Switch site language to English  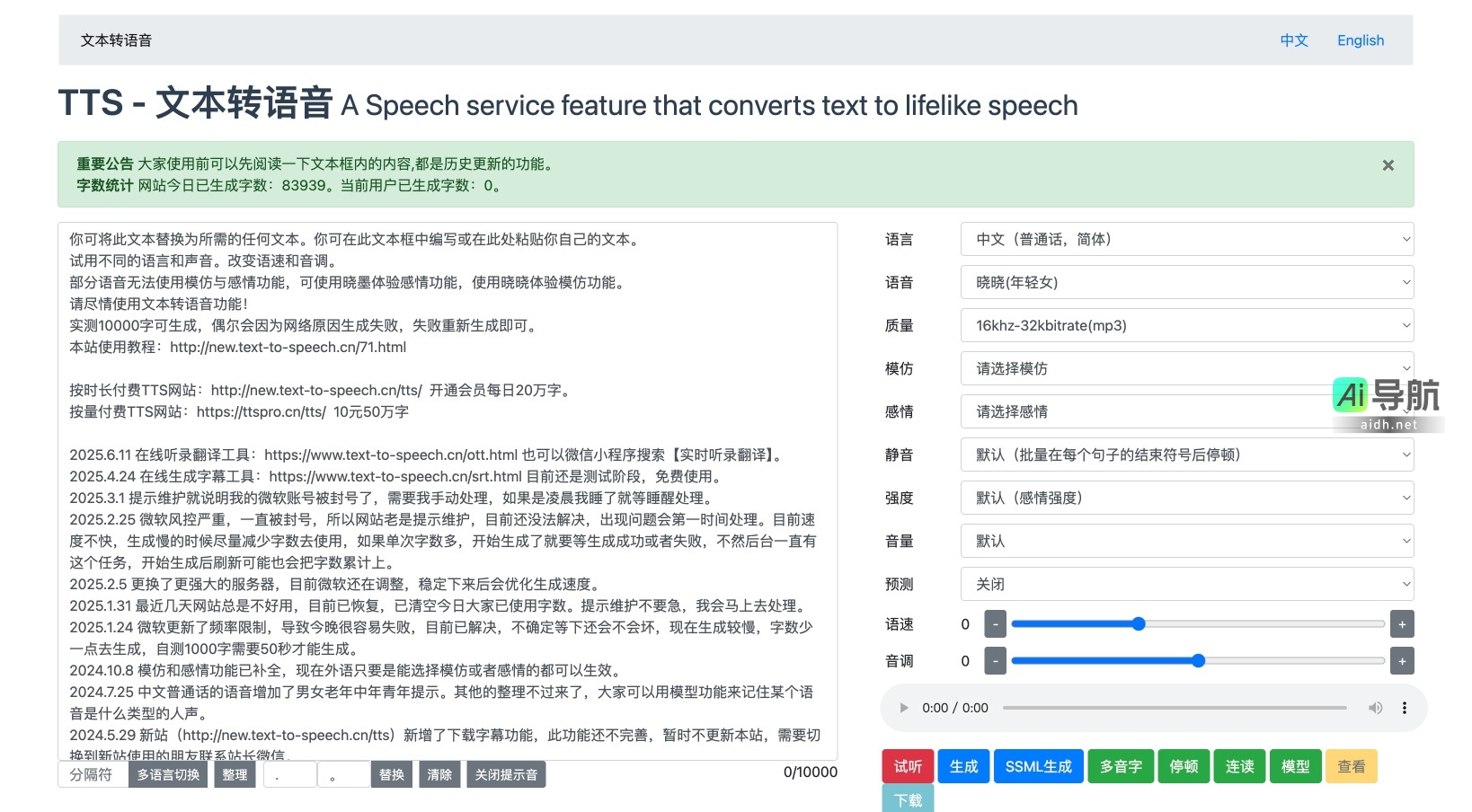tap(1360, 40)
